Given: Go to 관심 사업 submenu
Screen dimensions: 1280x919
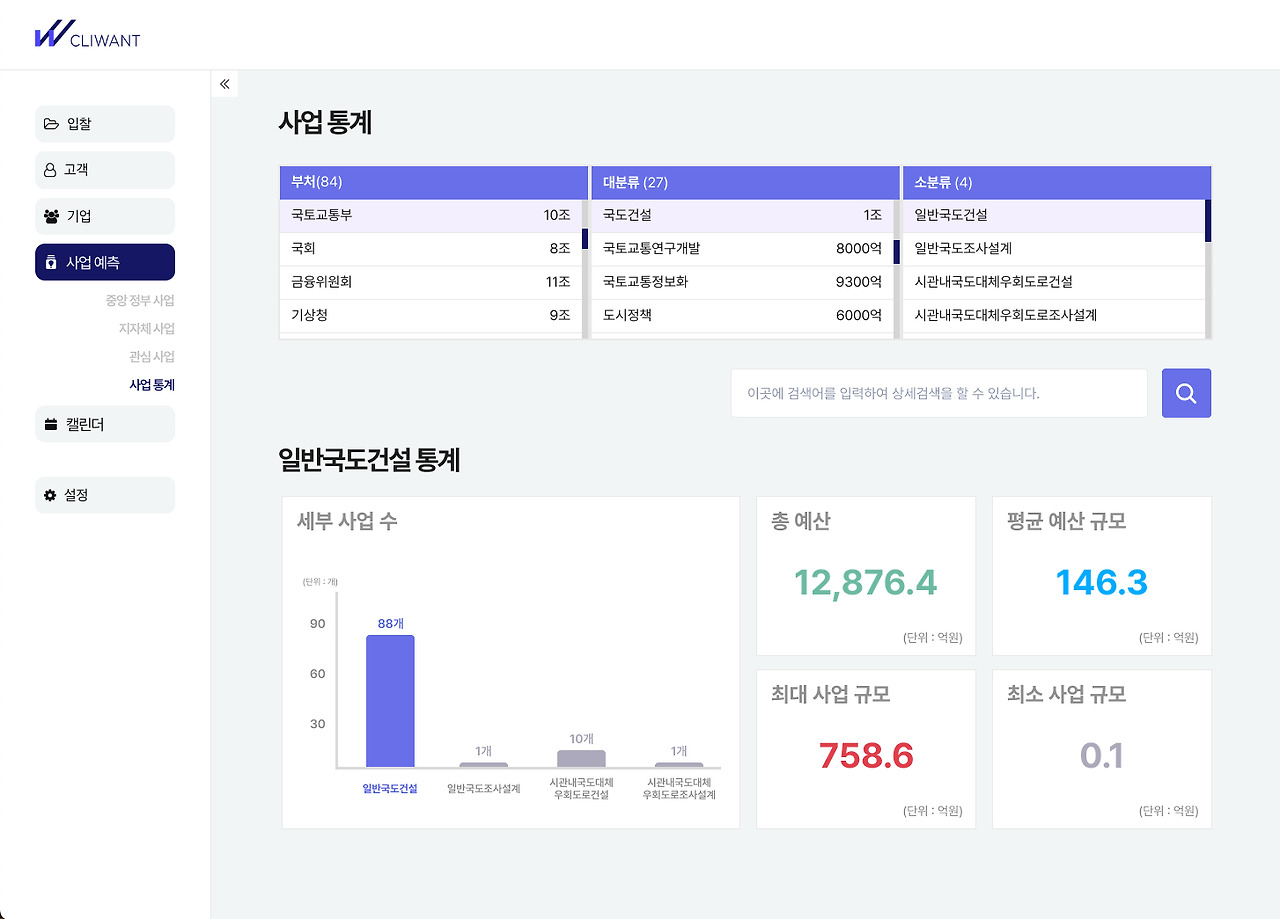Looking at the screenshot, I should tap(152, 356).
